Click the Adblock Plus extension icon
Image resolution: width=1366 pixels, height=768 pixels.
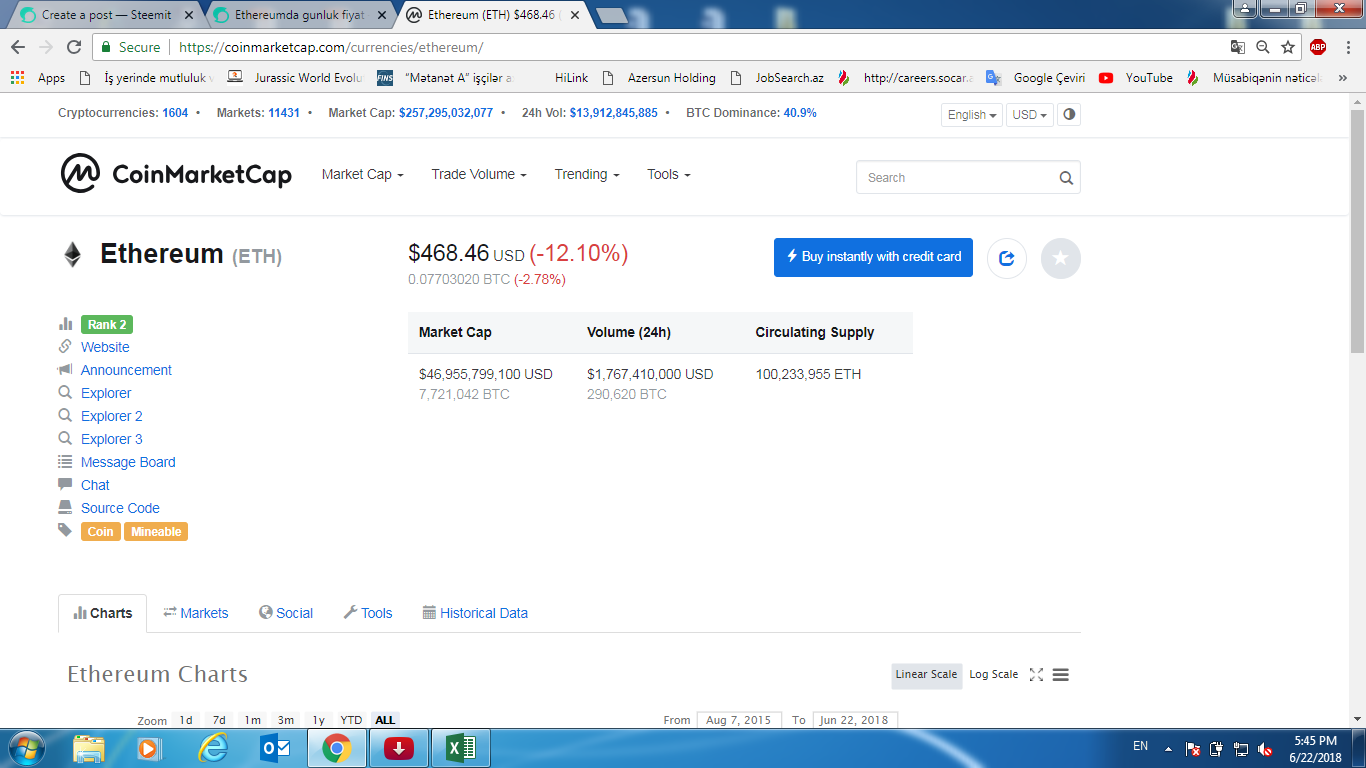point(1318,47)
